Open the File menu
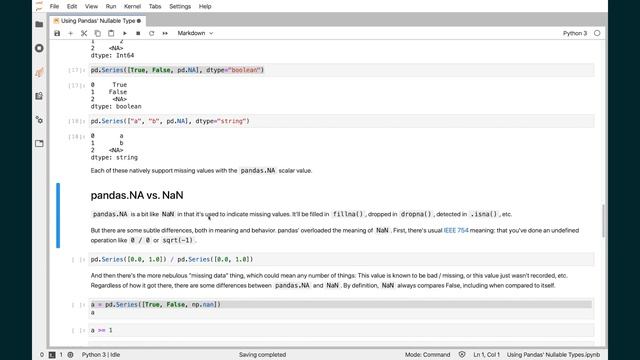The image size is (640, 360). pos(54,7)
